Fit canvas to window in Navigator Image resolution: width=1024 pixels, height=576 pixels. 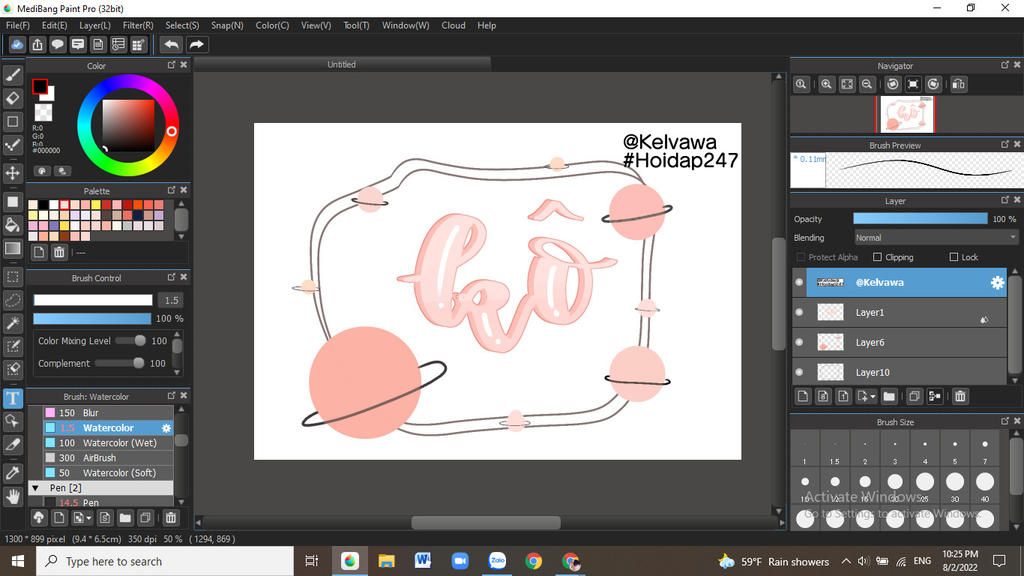pos(847,84)
